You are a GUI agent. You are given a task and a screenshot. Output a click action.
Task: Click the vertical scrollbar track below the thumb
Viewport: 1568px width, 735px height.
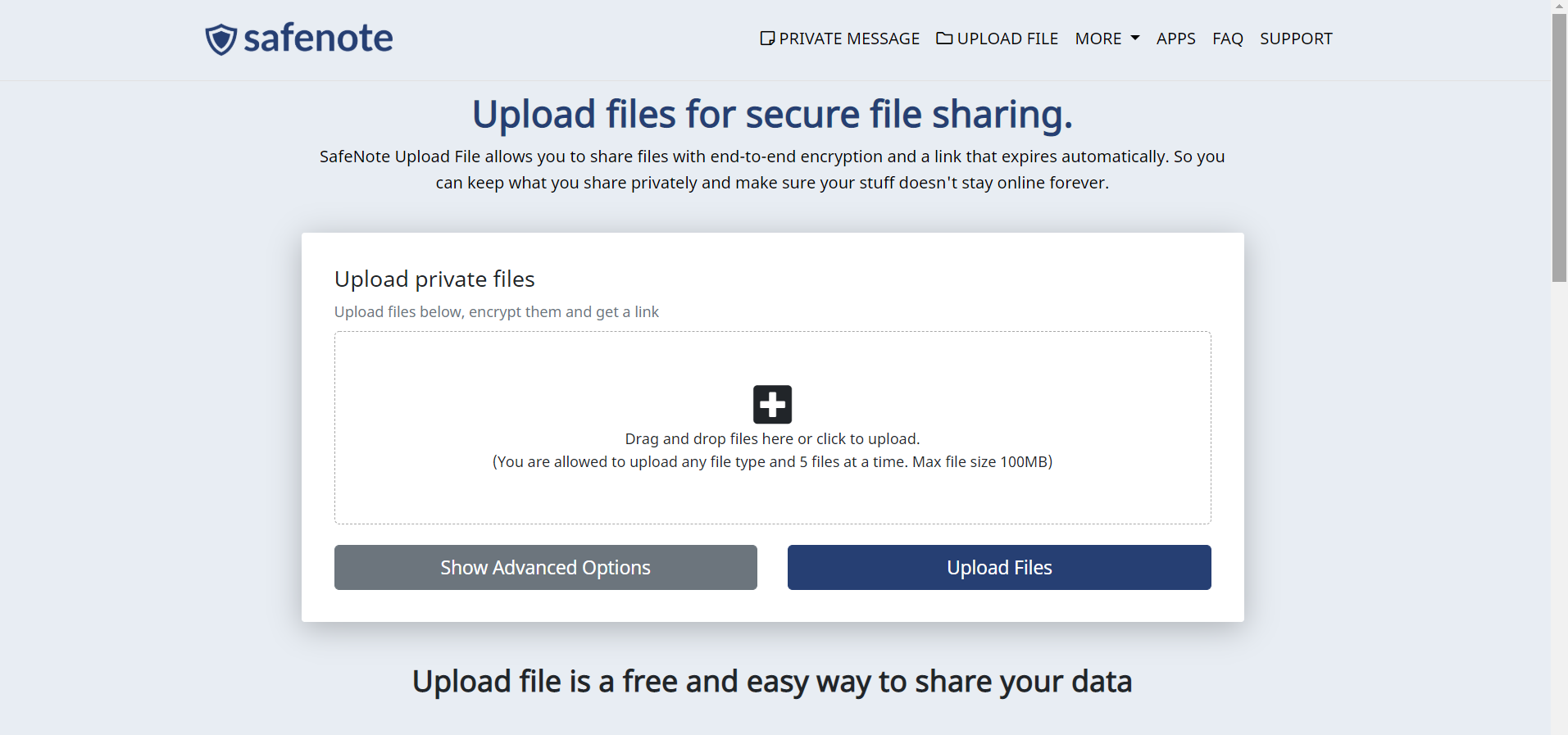1559,508
